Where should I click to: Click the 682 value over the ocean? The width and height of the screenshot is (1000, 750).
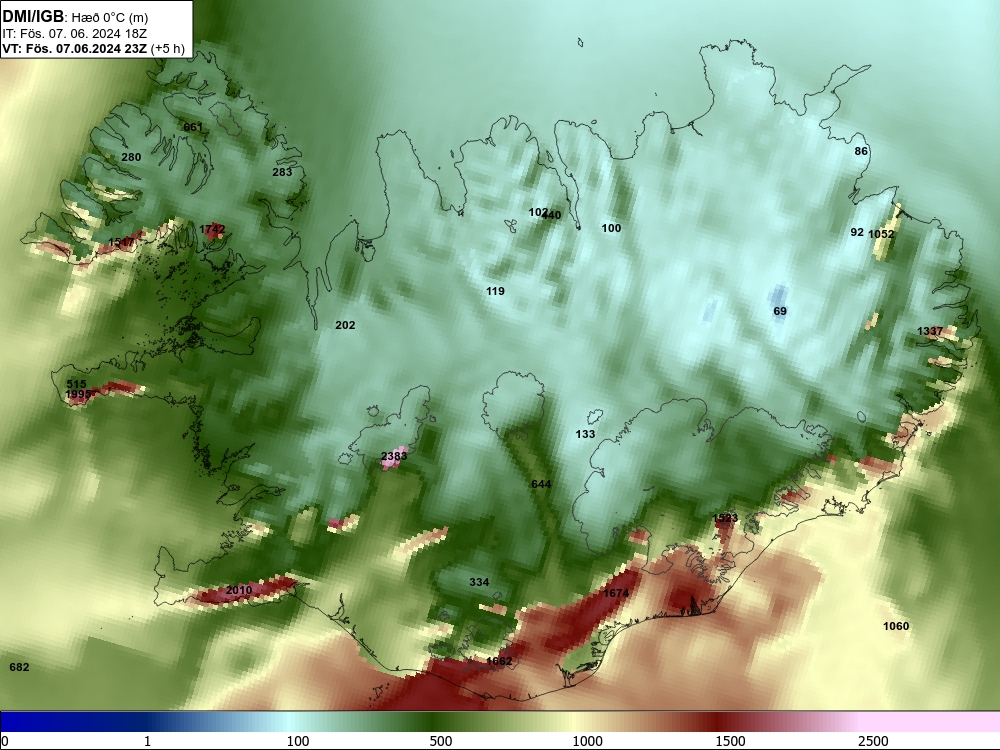tap(19, 667)
